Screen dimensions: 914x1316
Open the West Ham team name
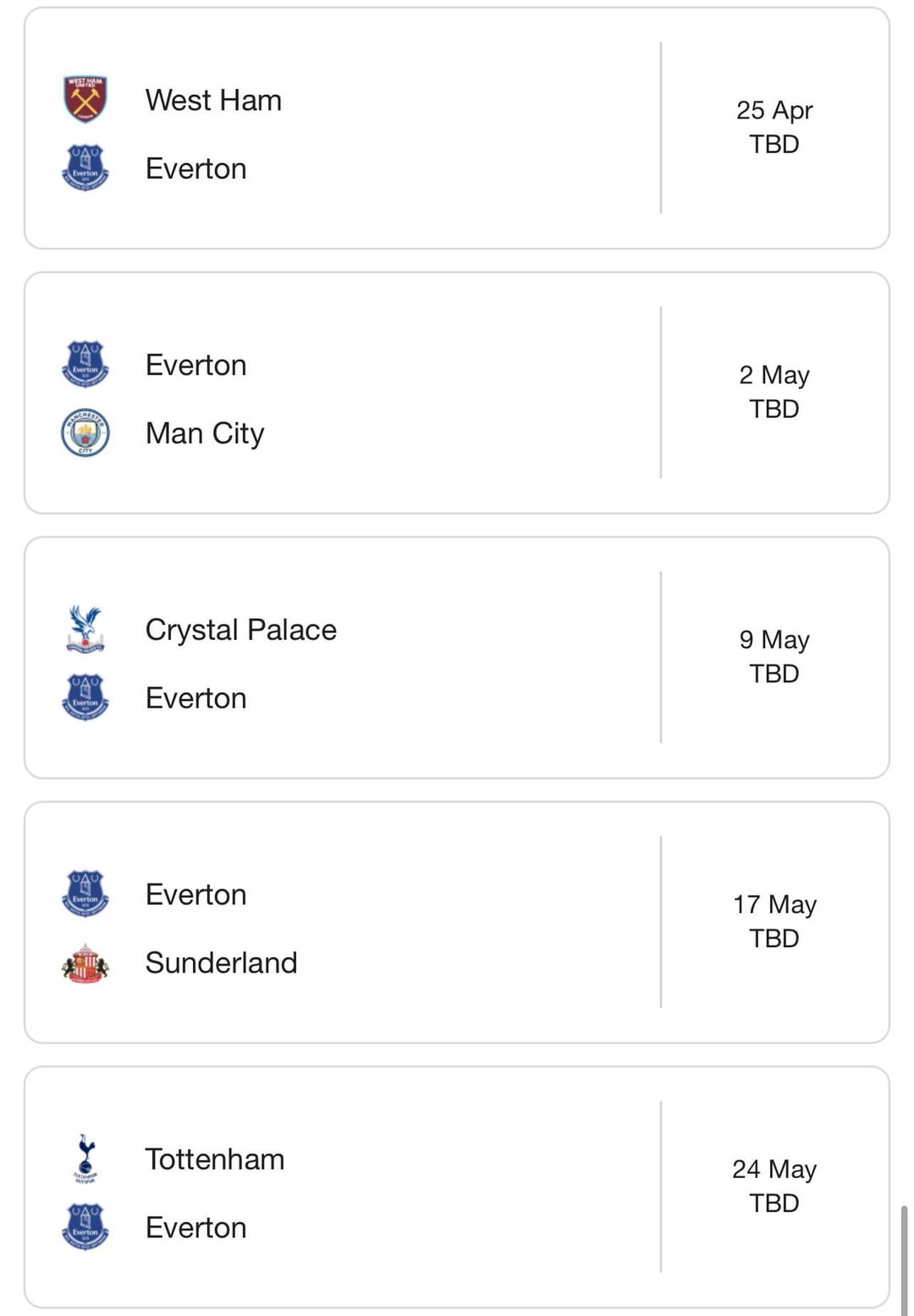pos(213,100)
